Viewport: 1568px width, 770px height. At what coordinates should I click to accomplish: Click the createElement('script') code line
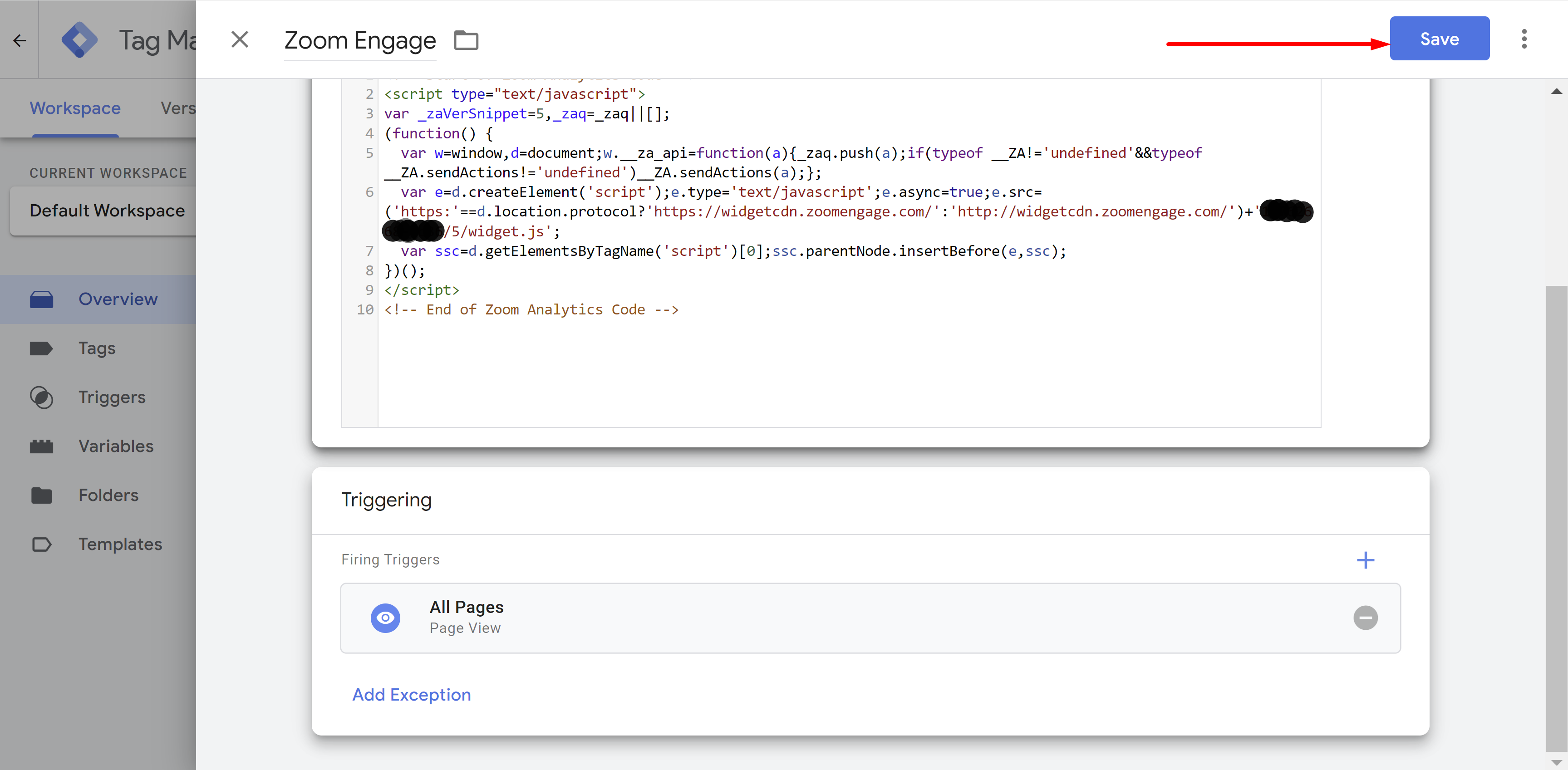point(721,192)
